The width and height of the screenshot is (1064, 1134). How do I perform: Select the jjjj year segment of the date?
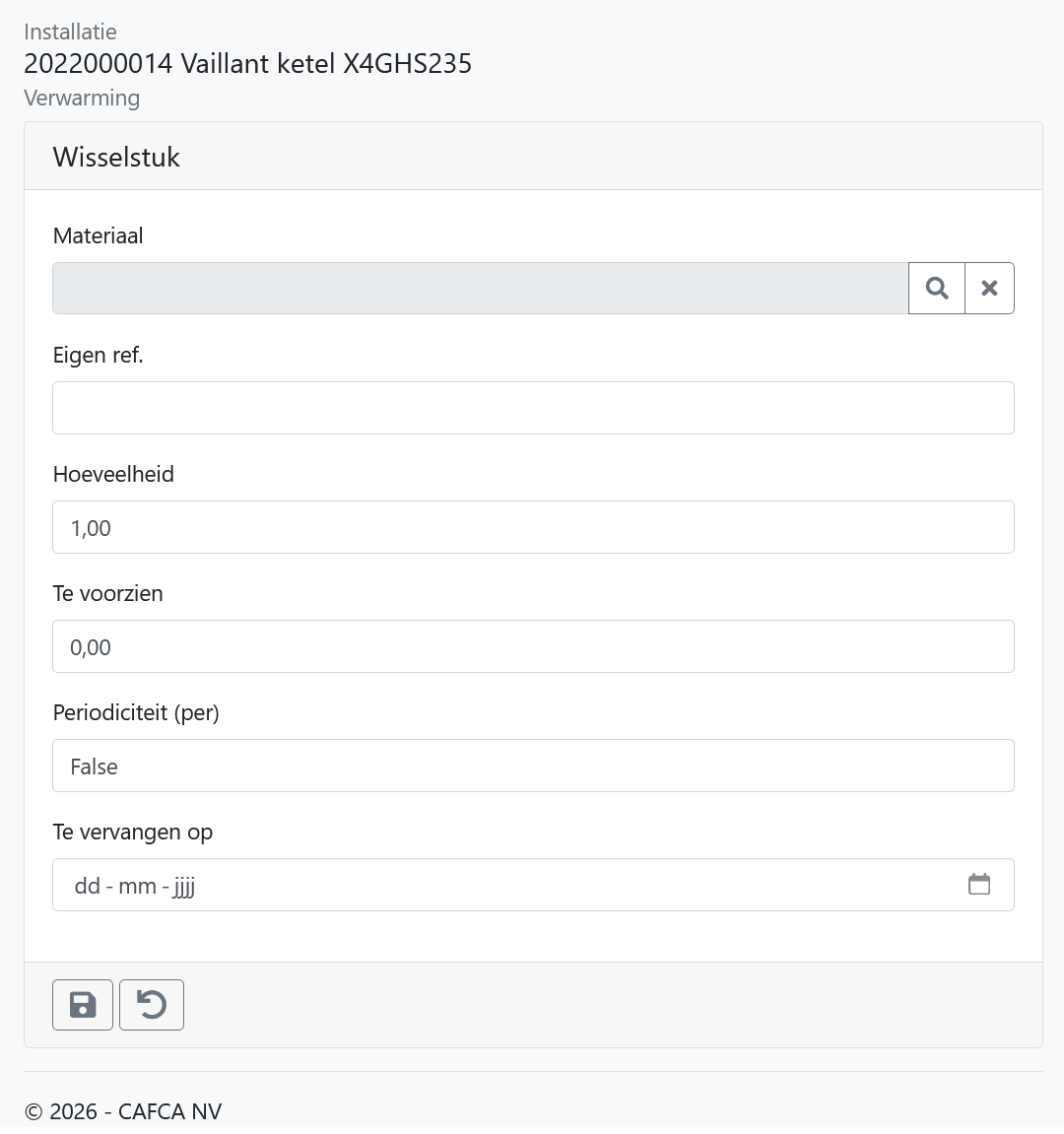pyautogui.click(x=184, y=885)
